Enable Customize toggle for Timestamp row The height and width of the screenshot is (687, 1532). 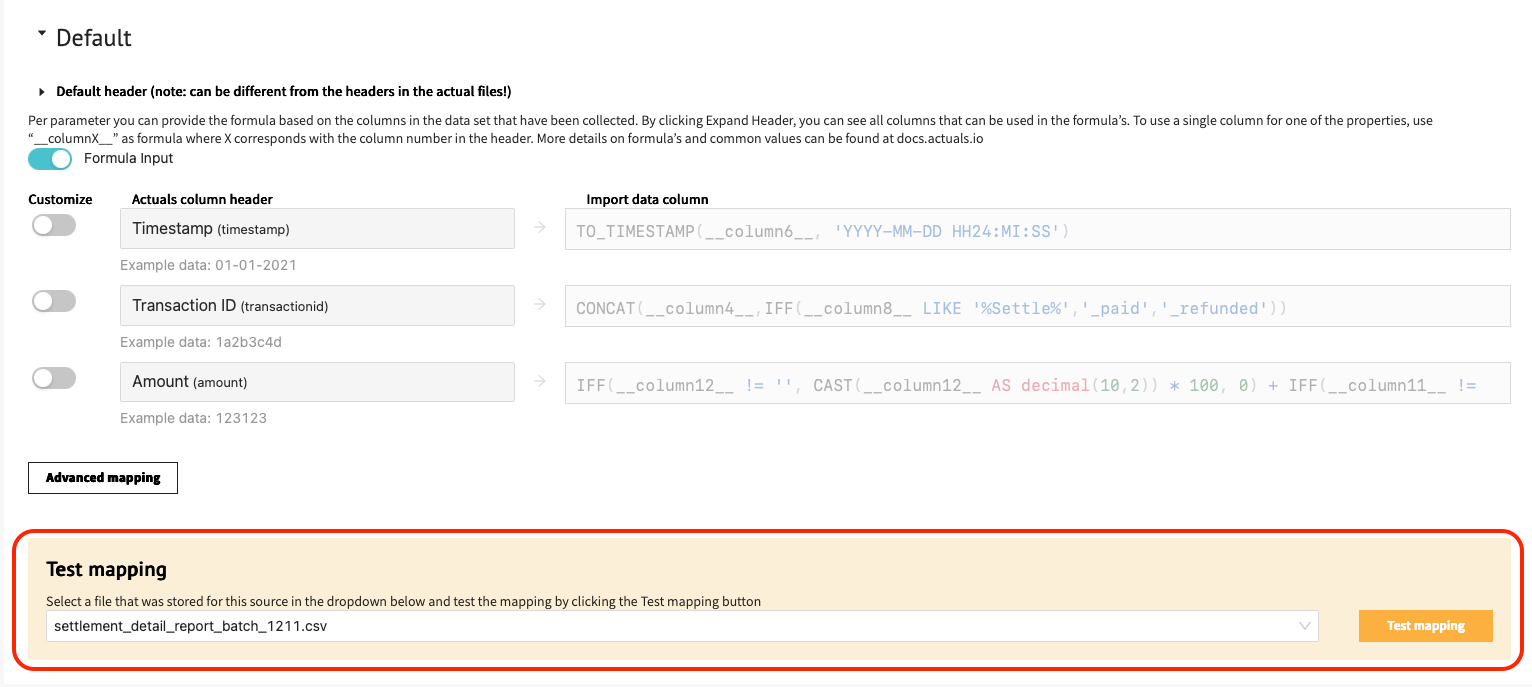[54, 225]
